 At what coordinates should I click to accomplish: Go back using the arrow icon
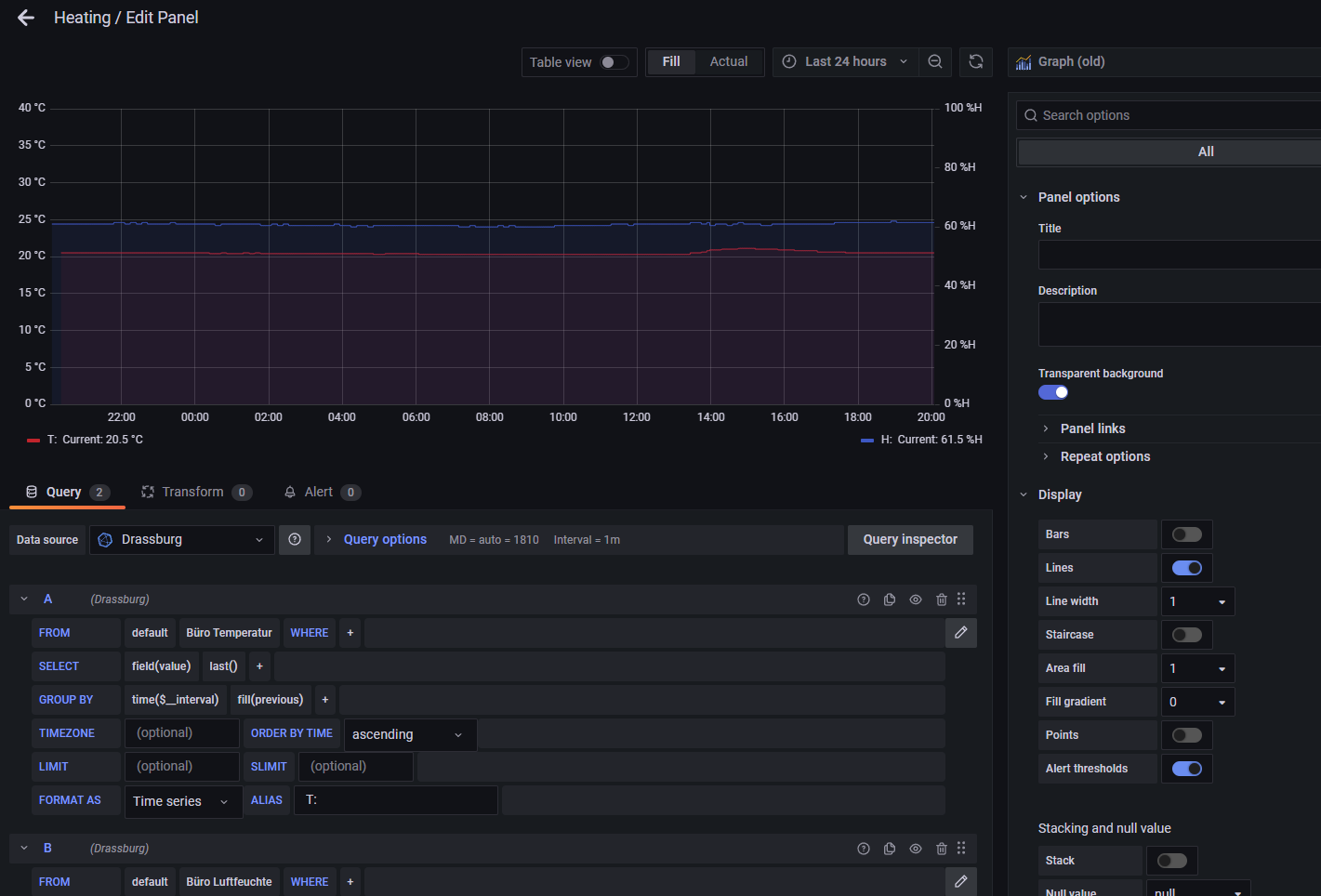coord(26,18)
